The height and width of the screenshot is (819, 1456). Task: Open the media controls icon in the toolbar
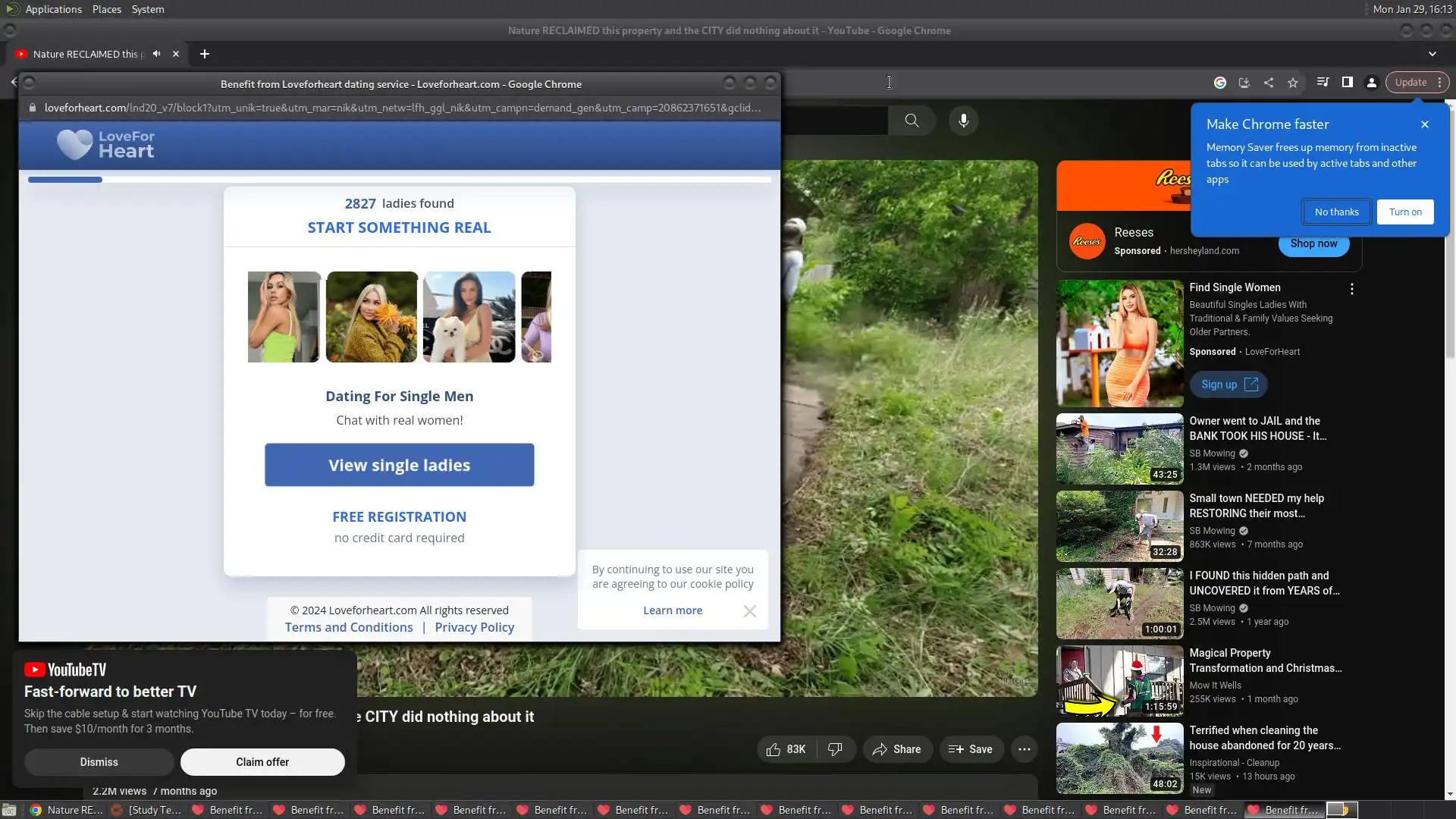tap(1323, 83)
